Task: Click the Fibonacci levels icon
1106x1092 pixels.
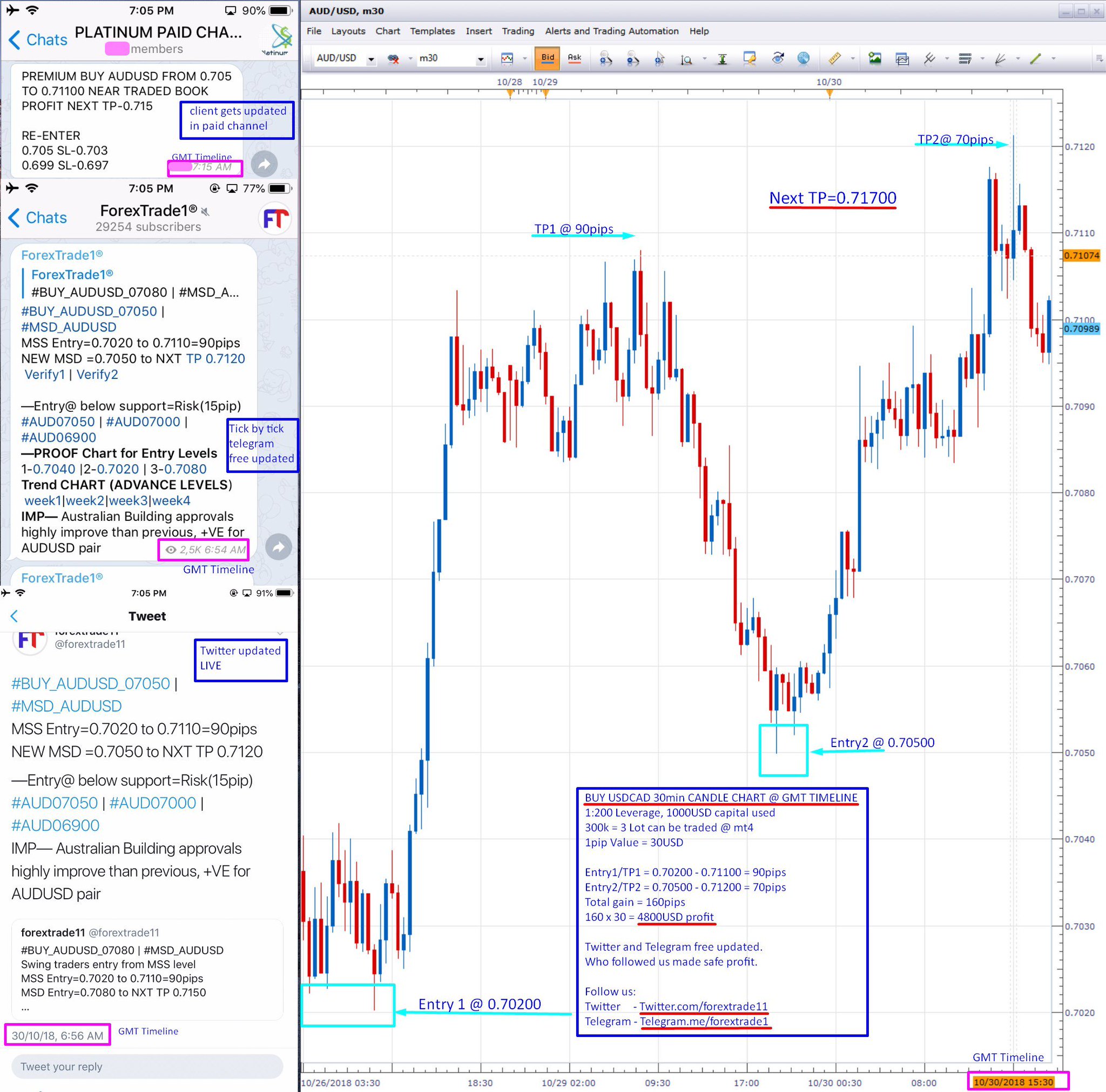Action: pos(965,58)
